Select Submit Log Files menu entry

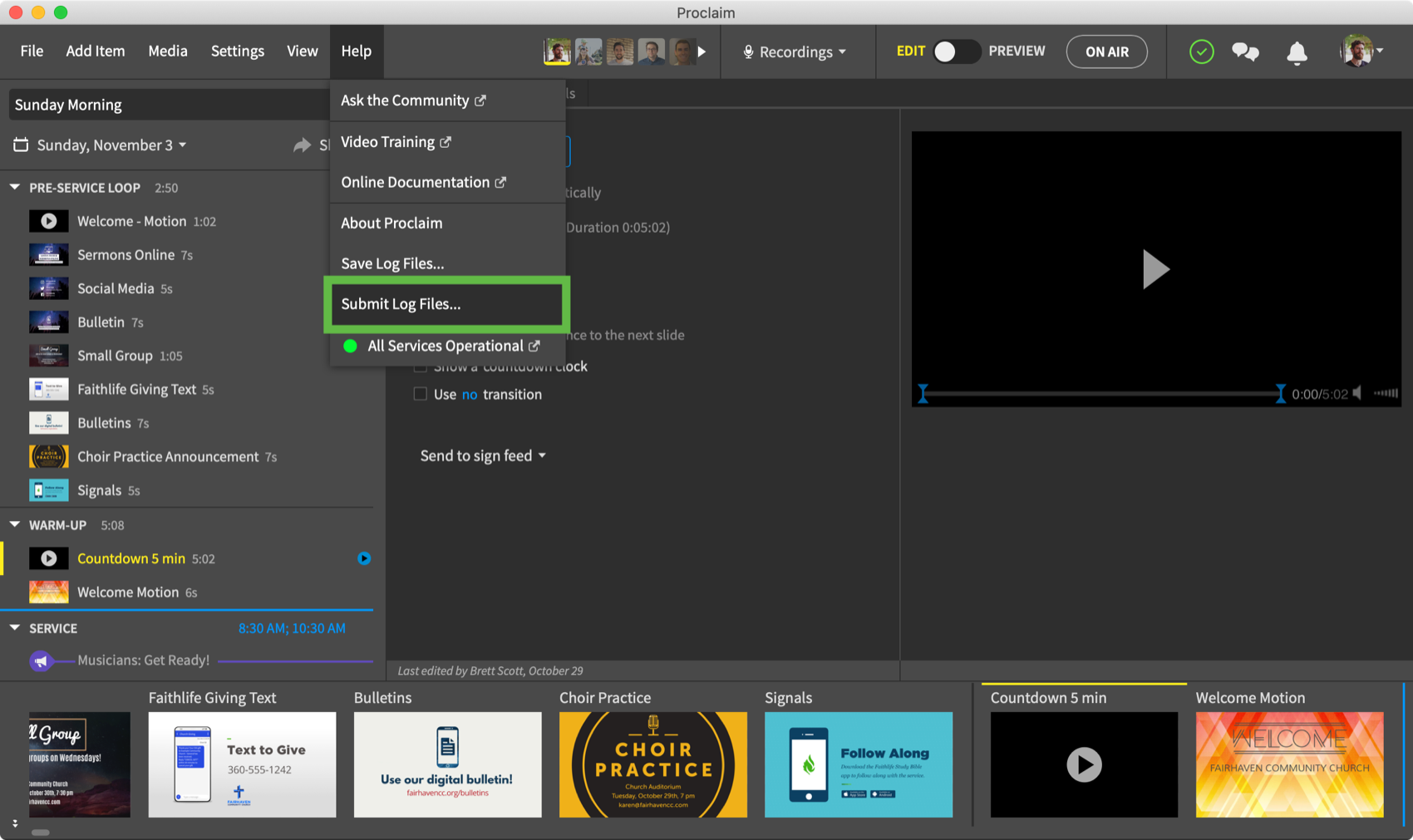pos(447,304)
